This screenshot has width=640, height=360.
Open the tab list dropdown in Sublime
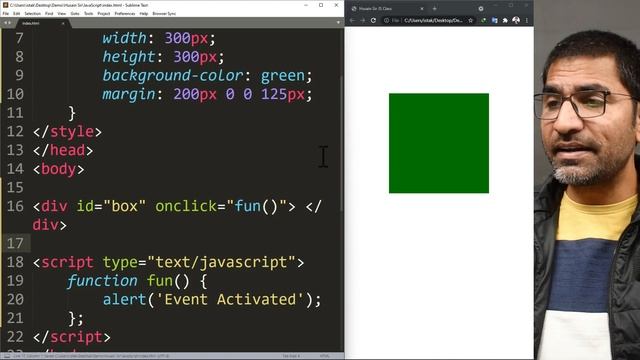pos(338,22)
